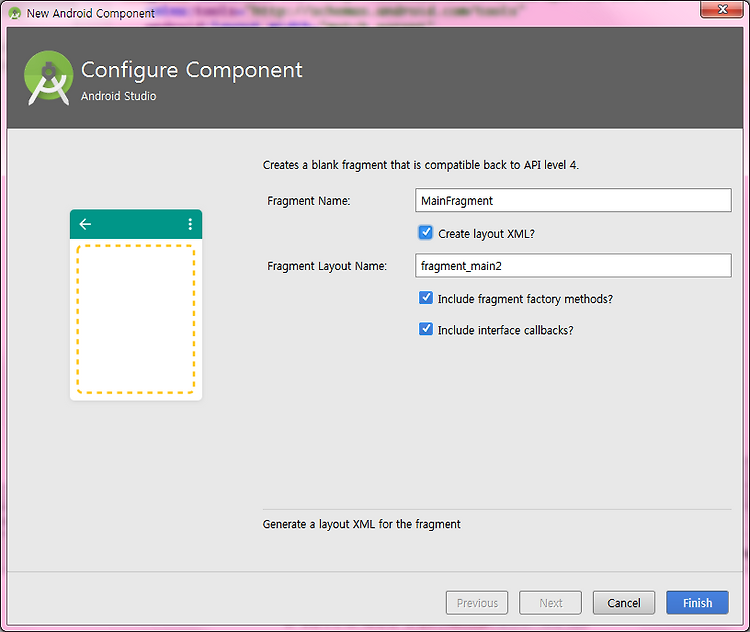Click the 'Generate a layout XML' hint text
This screenshot has height=632, width=750.
(361, 524)
